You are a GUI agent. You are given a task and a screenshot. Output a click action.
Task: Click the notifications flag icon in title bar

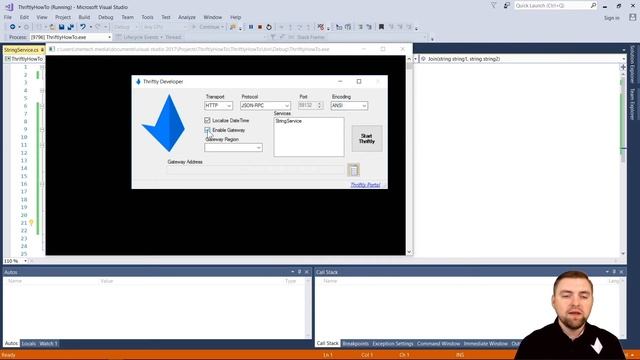[493, 5]
